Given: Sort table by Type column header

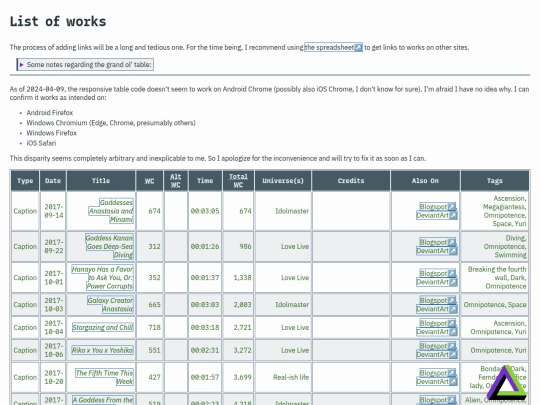Looking at the screenshot, I should pos(25,180).
